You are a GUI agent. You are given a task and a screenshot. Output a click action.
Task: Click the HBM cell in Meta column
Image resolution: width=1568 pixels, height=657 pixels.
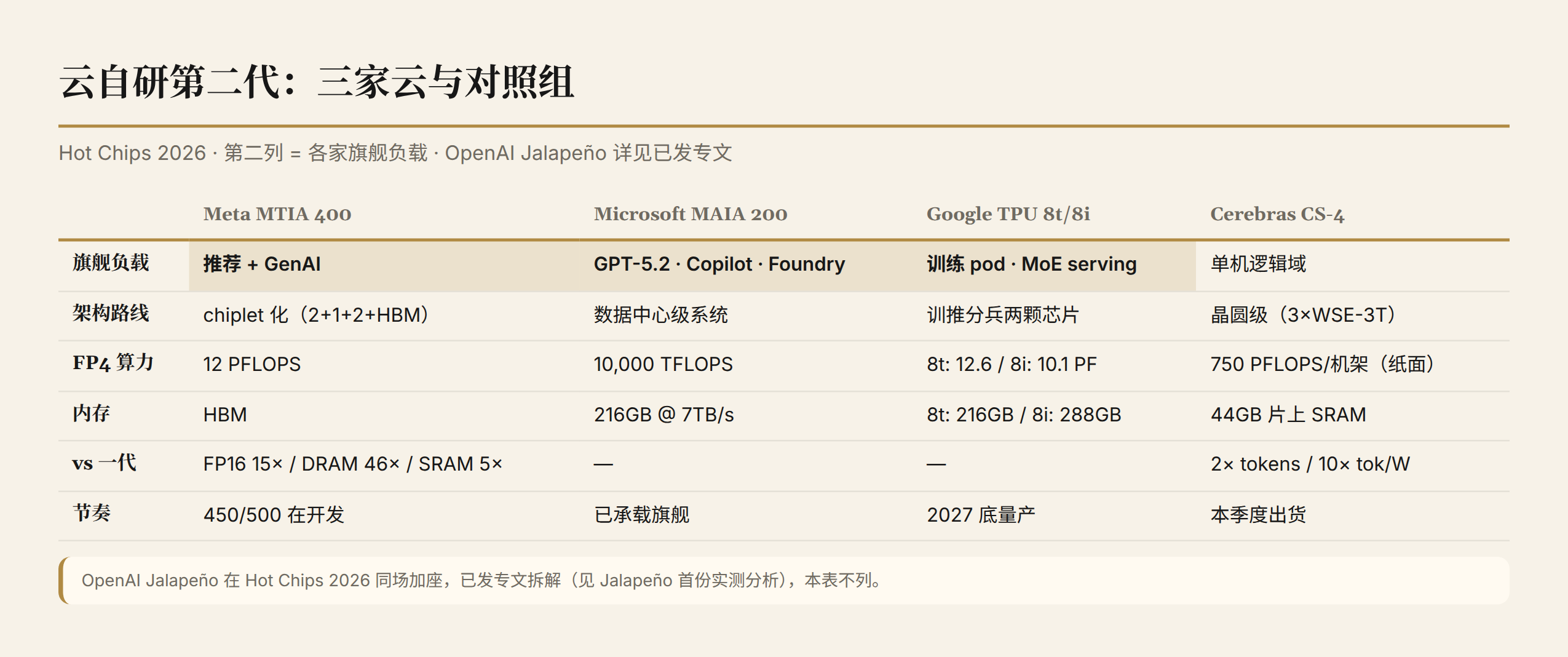click(384, 416)
